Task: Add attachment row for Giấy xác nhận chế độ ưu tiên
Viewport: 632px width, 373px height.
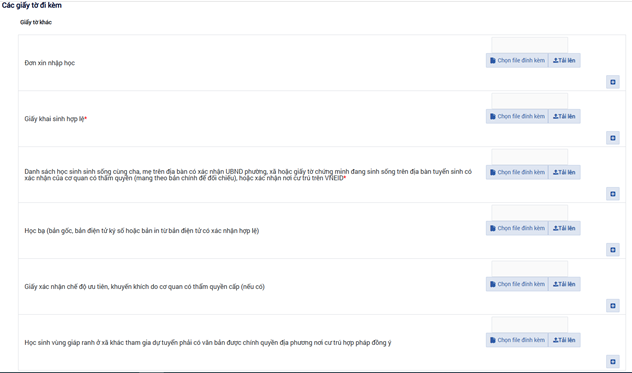Action: pyautogui.click(x=613, y=306)
